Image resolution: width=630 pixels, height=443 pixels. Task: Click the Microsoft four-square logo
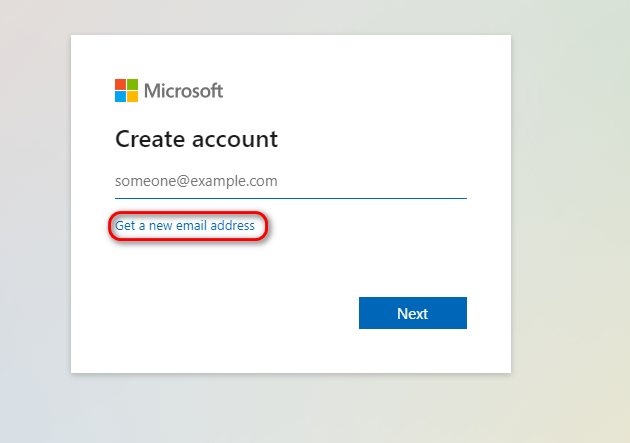point(126,91)
